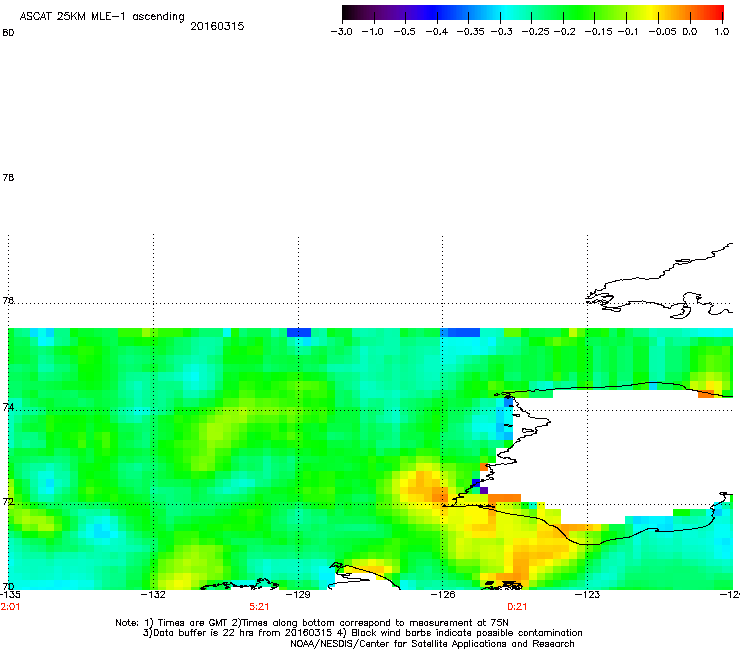Click the -0.2 color scale label
Viewport: 740px width, 650px height.
(564, 32)
